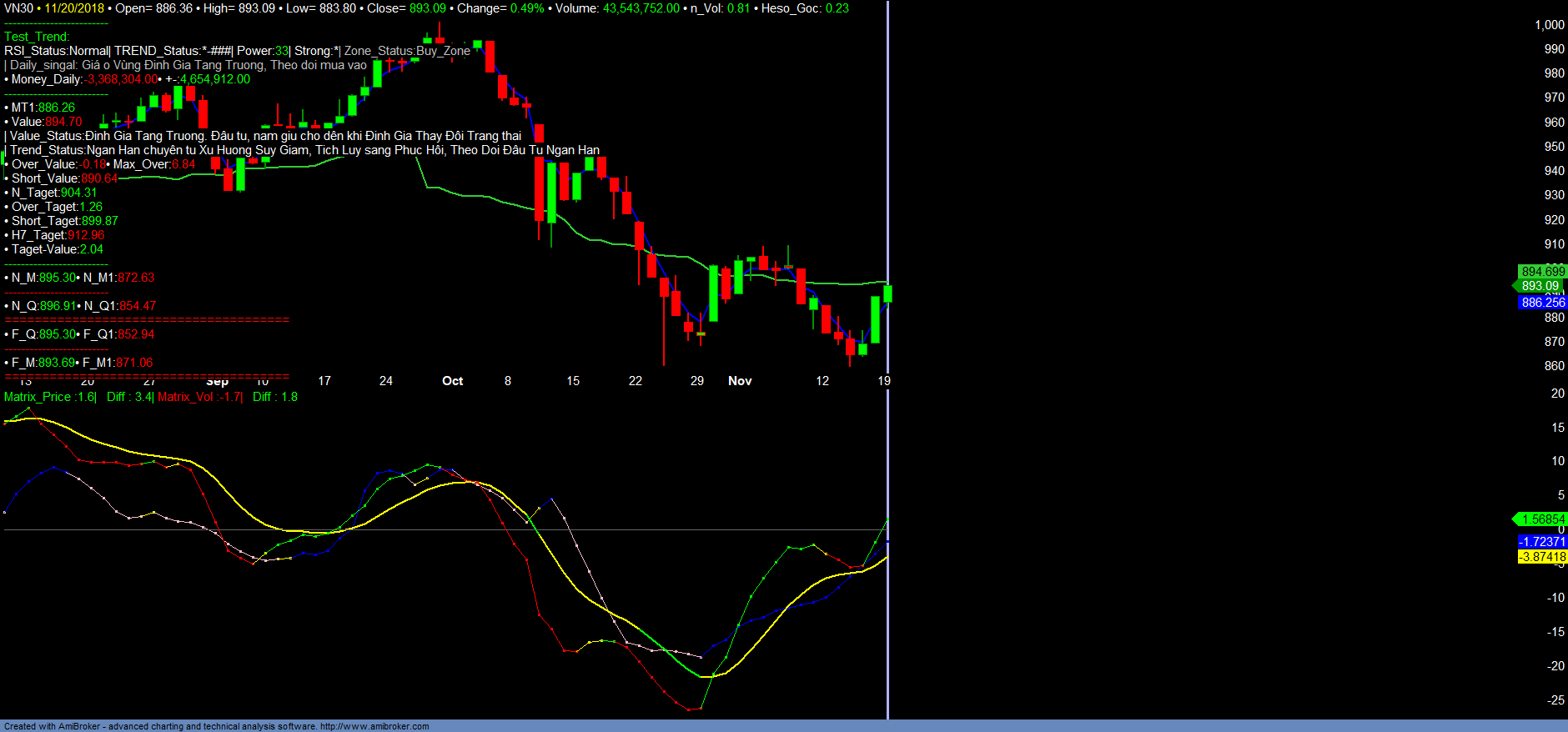Viewport: 1568px width, 732px height.
Task: Click the blue -1.72371 indicator value label
Action: (1542, 542)
